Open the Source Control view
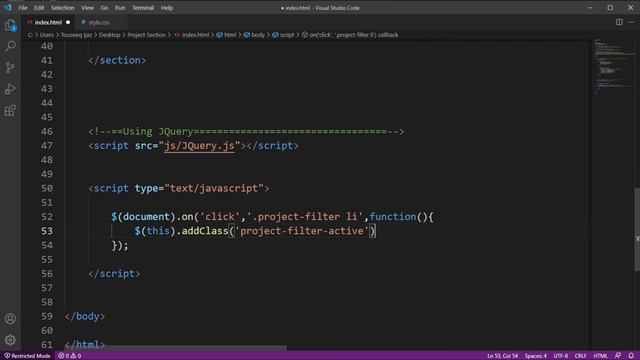Viewport: 640px width, 360px height. (10, 67)
